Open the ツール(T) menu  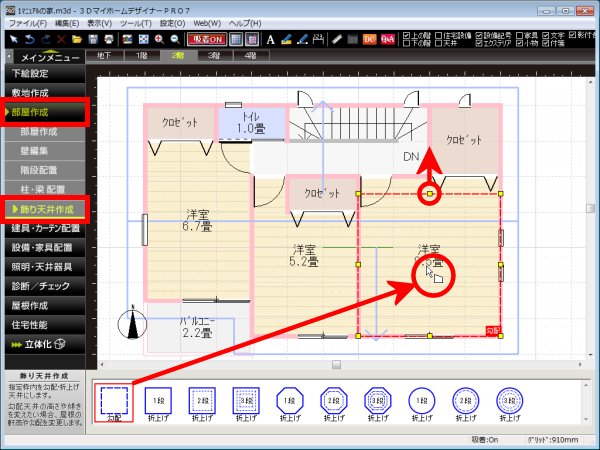pyautogui.click(x=135, y=23)
